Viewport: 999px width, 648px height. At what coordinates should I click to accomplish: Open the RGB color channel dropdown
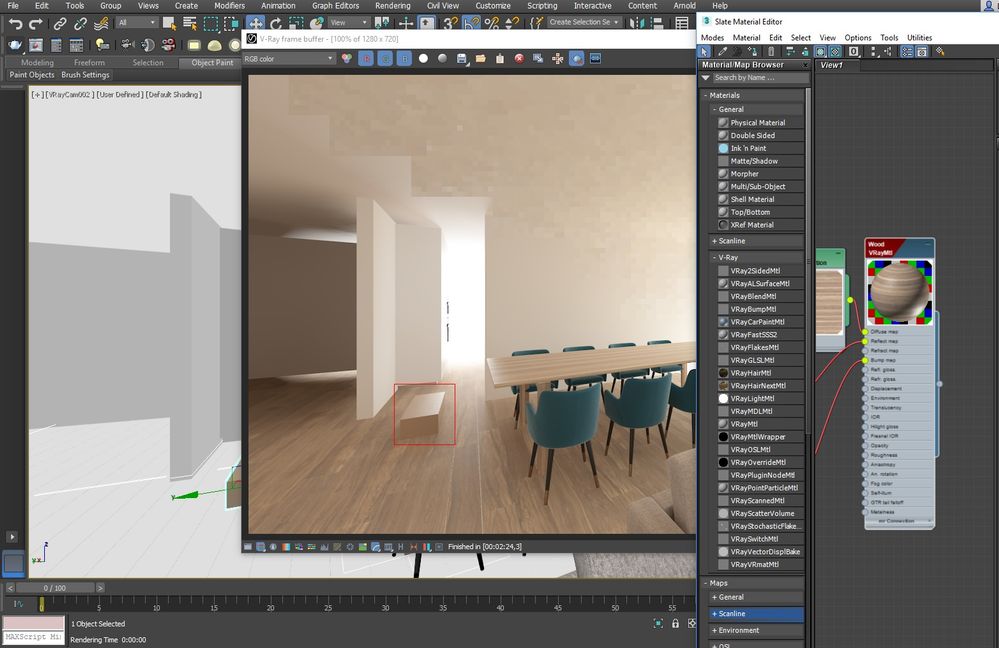[289, 59]
